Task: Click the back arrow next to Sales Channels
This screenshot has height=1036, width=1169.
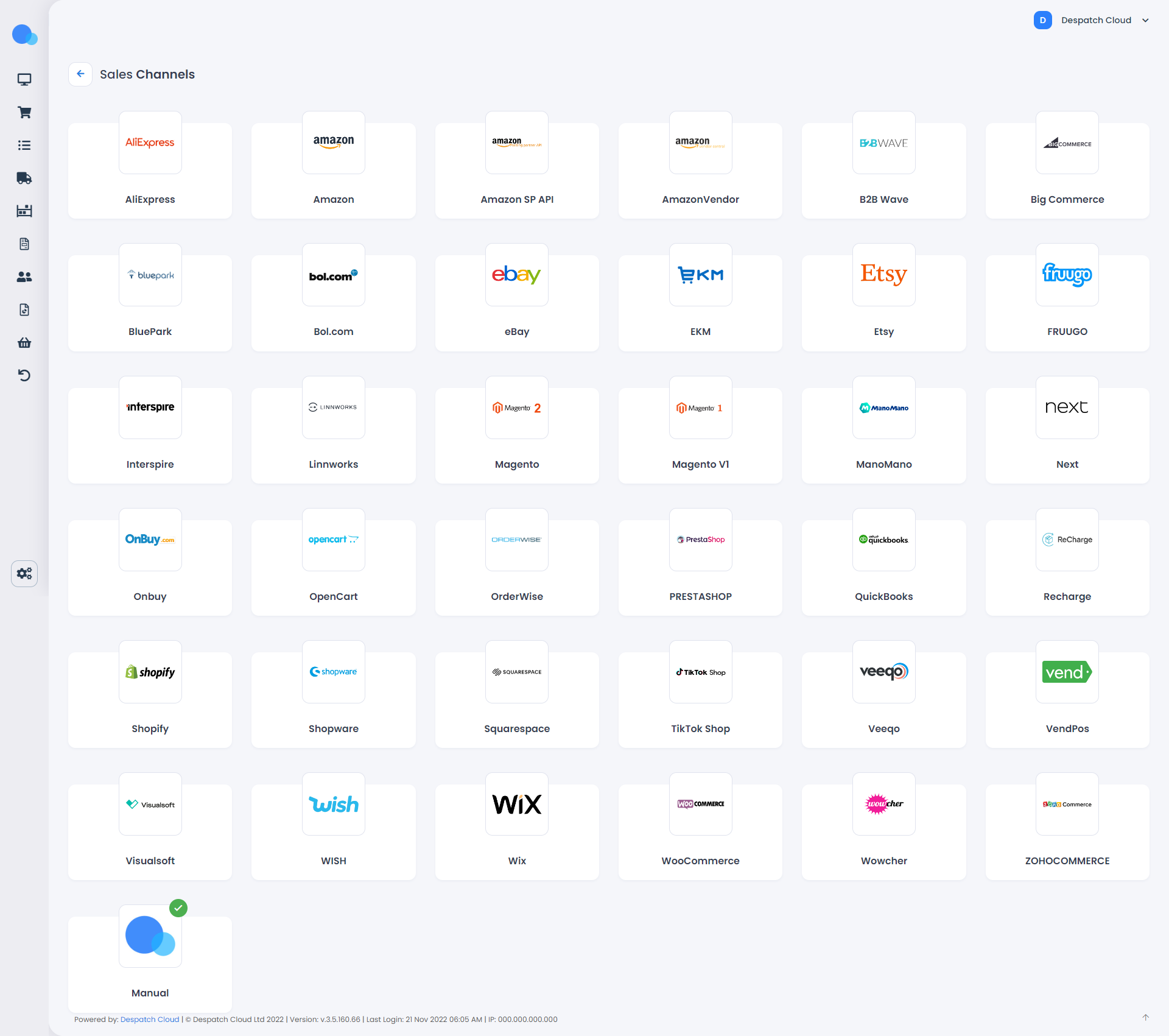Action: point(80,74)
